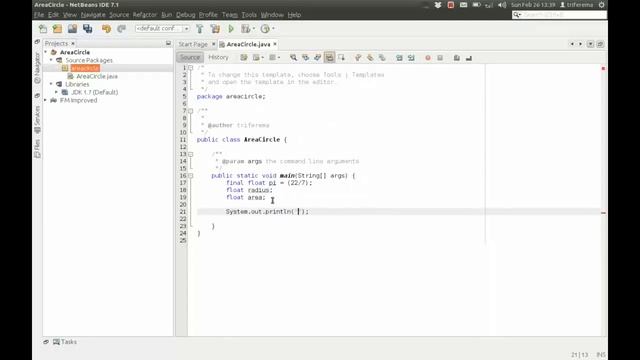The height and width of the screenshot is (360, 640).
Task: Open the Run menu
Action: (167, 15)
